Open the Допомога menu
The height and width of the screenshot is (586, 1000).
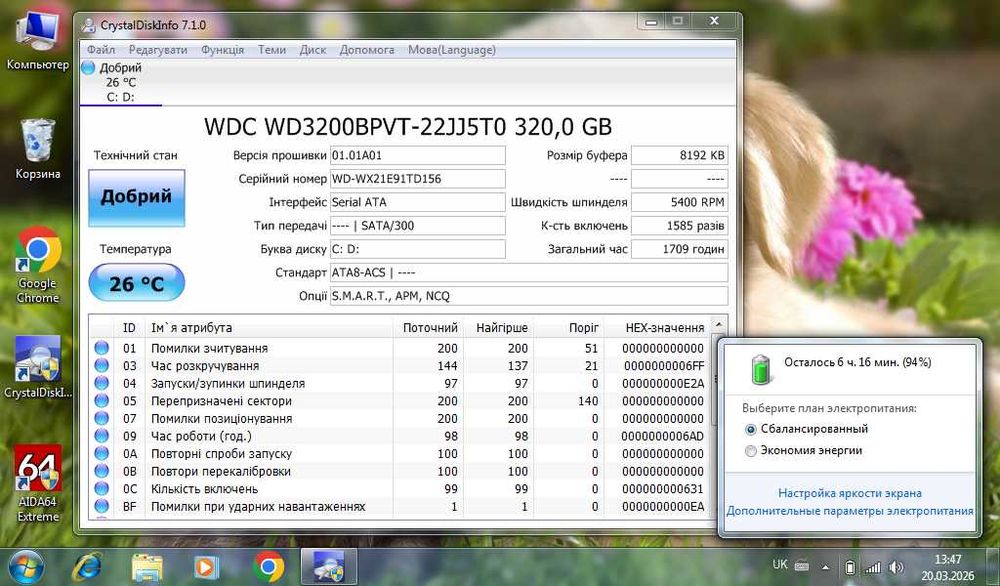[x=367, y=50]
